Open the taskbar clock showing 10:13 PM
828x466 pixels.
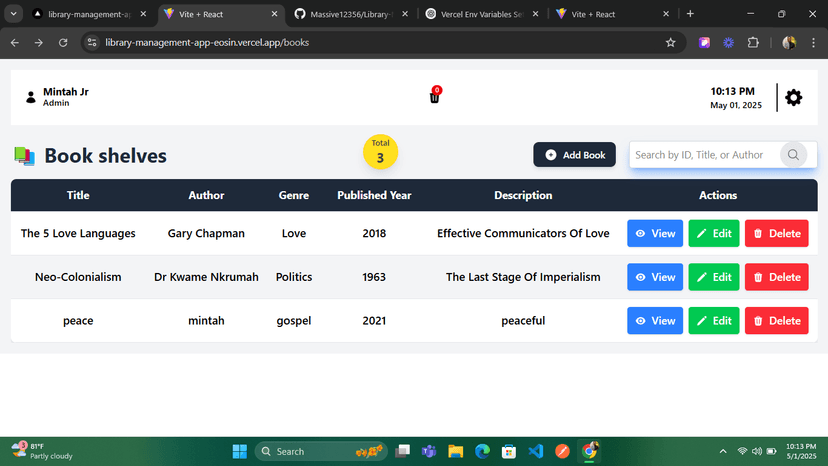pyautogui.click(x=801, y=451)
